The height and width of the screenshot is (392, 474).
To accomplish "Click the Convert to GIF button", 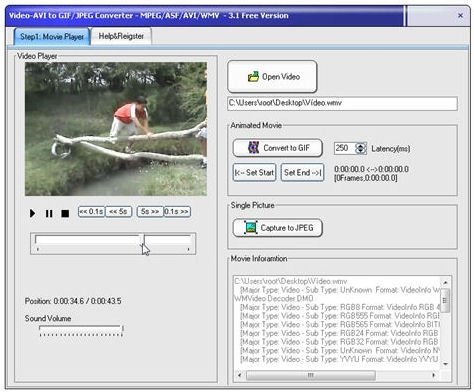I will click(x=278, y=148).
